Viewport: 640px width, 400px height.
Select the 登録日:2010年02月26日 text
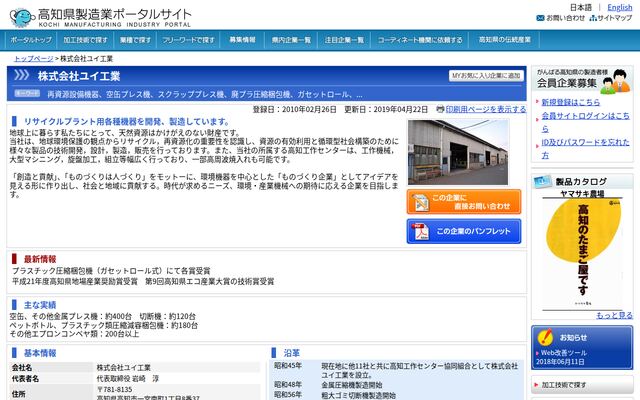click(x=295, y=109)
